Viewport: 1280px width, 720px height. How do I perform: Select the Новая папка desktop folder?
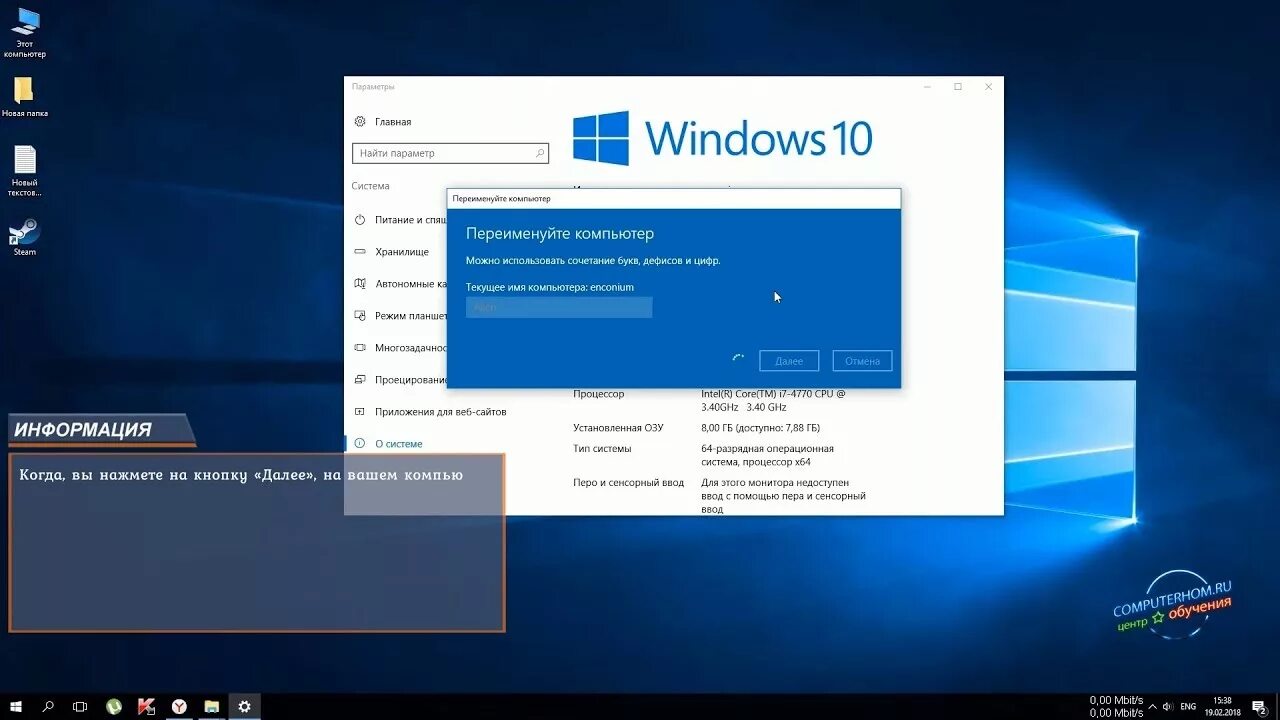click(x=25, y=97)
